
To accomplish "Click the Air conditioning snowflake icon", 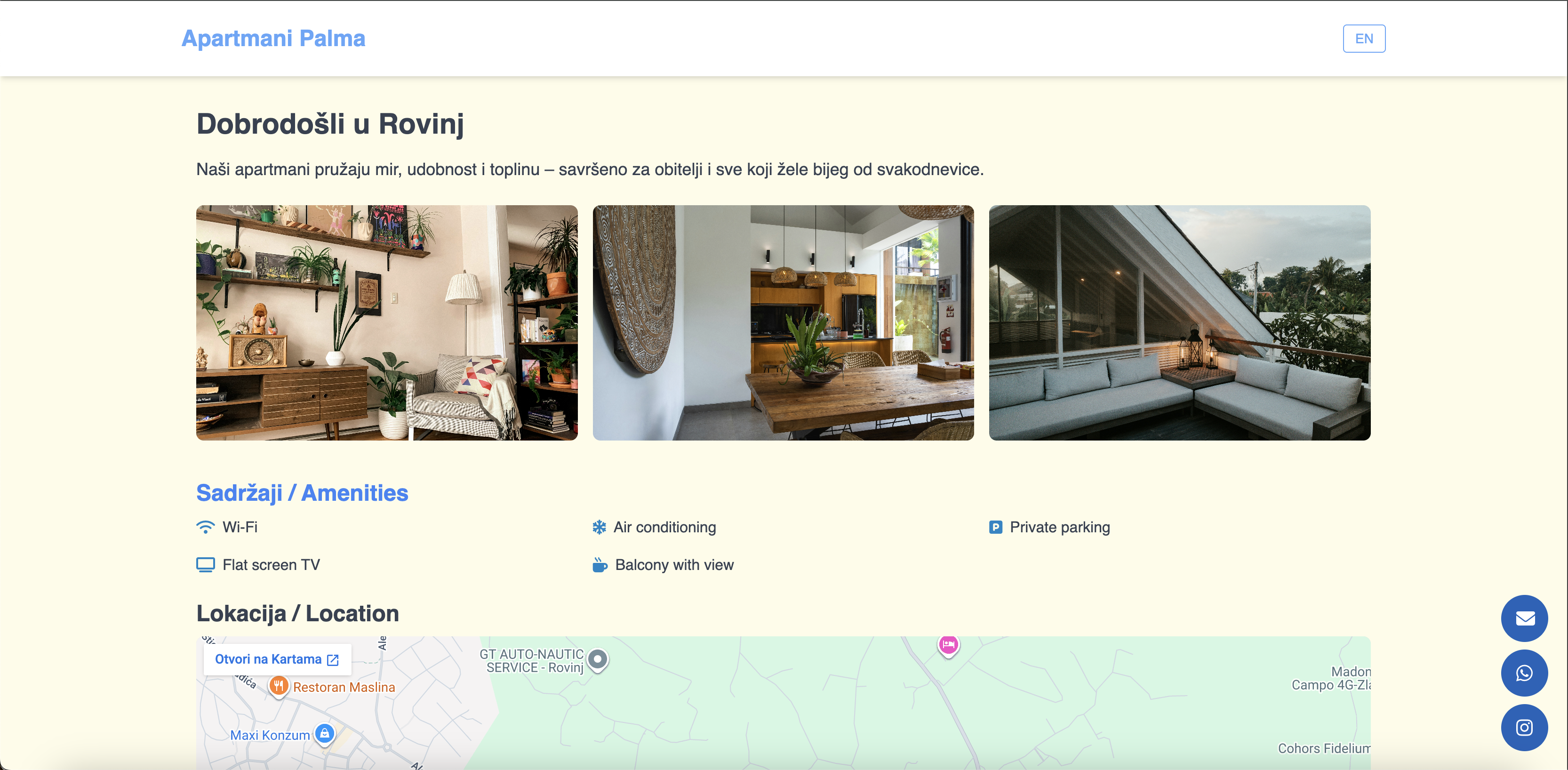I will [599, 527].
